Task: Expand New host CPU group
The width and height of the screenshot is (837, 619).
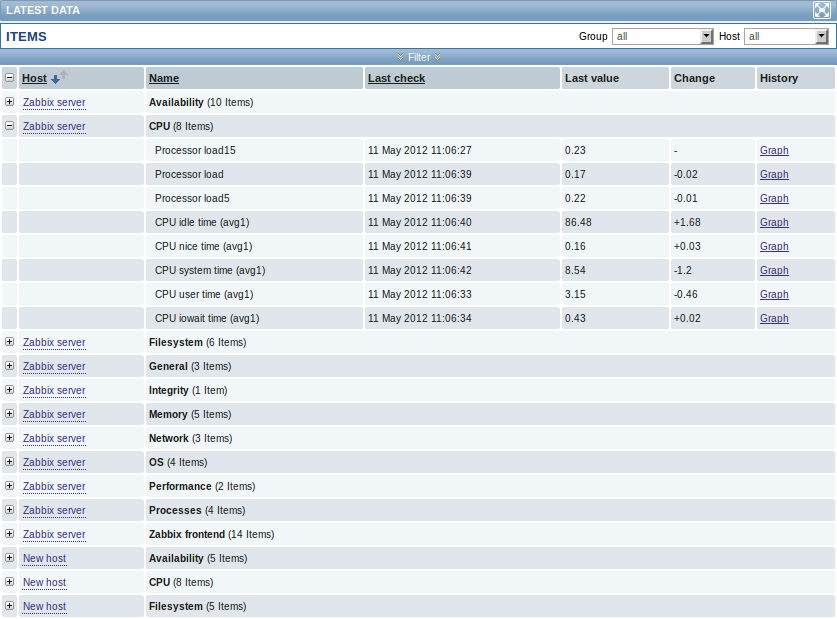Action: [9, 582]
